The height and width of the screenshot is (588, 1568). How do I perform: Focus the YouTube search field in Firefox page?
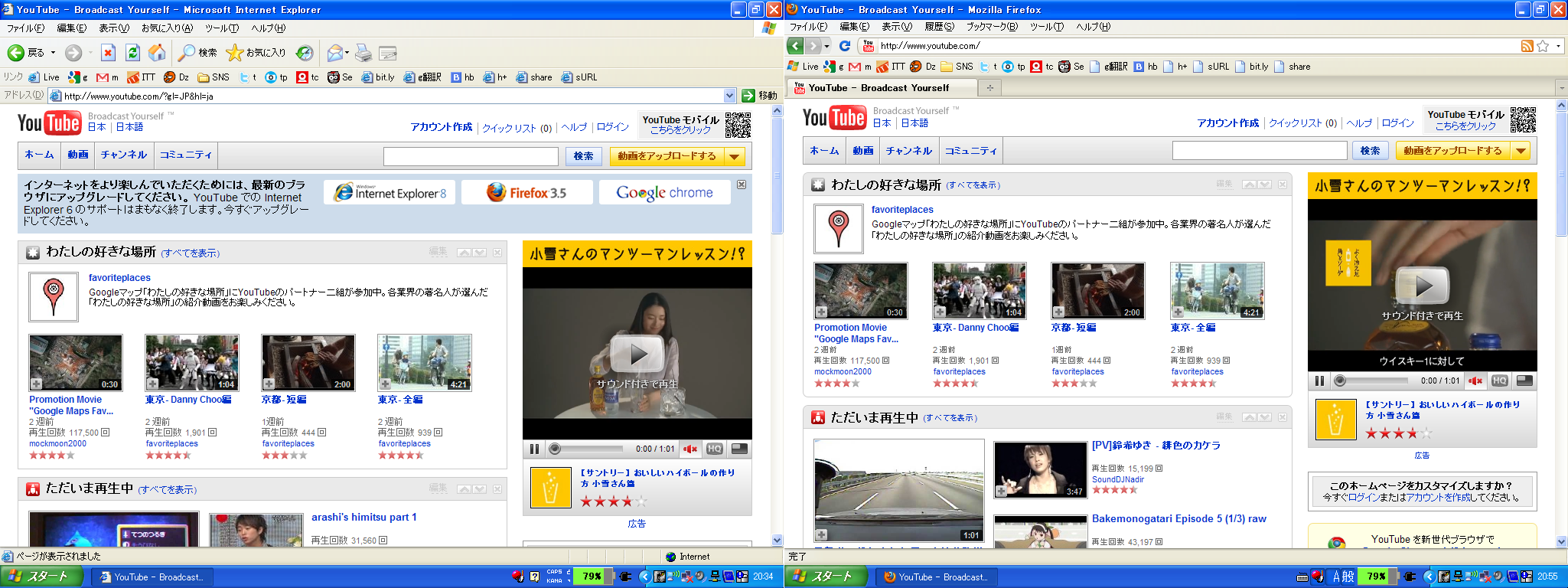click(1260, 151)
